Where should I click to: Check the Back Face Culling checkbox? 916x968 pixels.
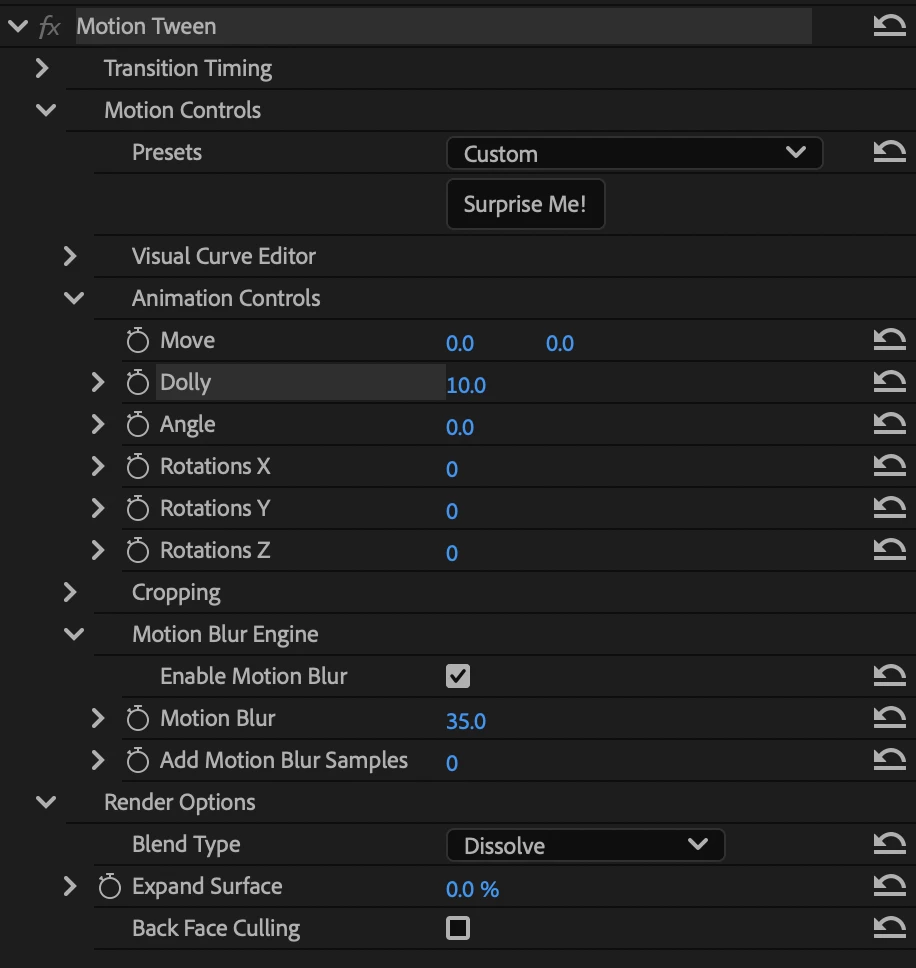[457, 928]
